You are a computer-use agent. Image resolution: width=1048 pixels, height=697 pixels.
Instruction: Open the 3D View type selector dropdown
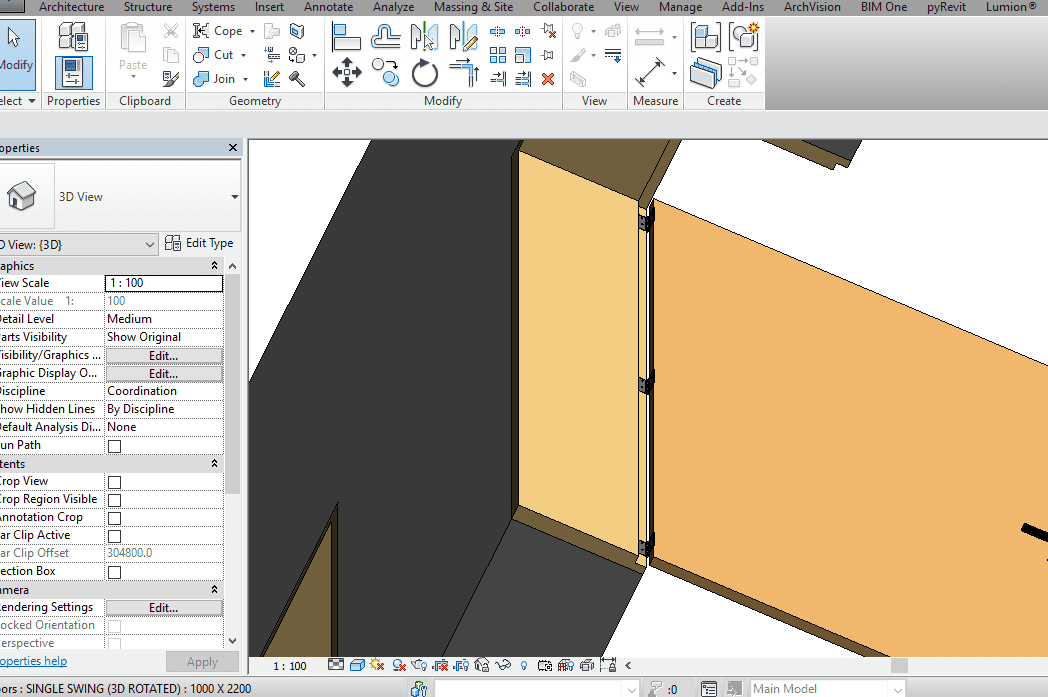point(235,197)
